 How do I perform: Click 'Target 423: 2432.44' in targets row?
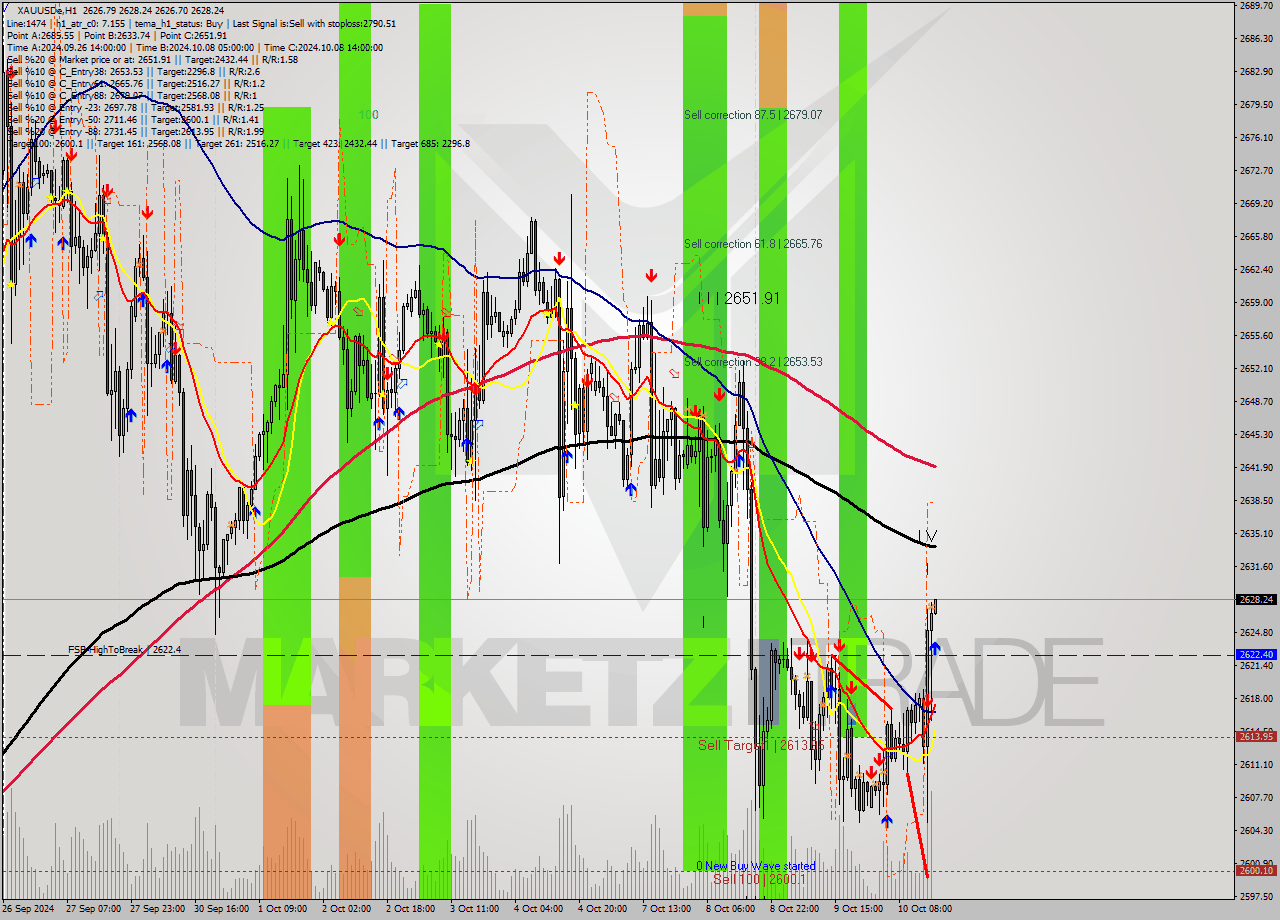(x=334, y=143)
